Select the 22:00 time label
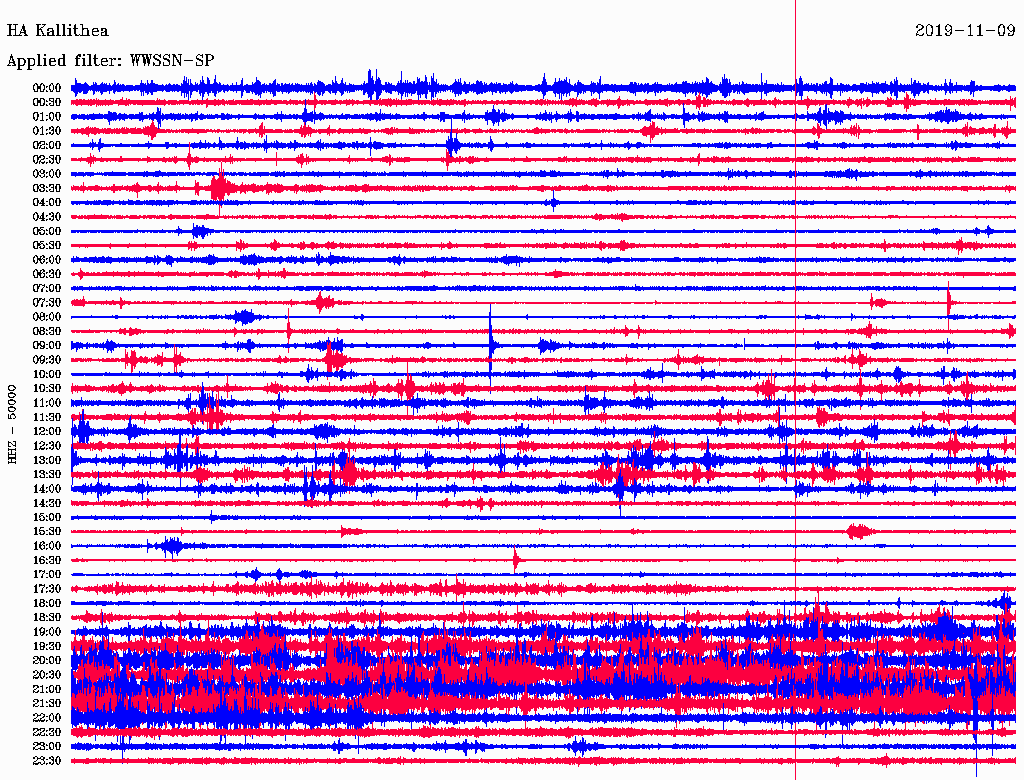The width and height of the screenshot is (1024, 780). coord(47,718)
